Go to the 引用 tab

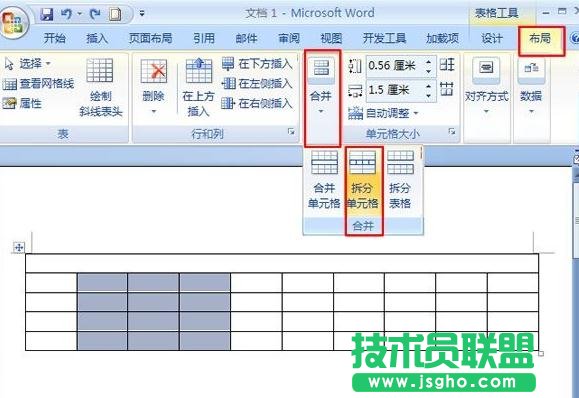click(x=204, y=38)
